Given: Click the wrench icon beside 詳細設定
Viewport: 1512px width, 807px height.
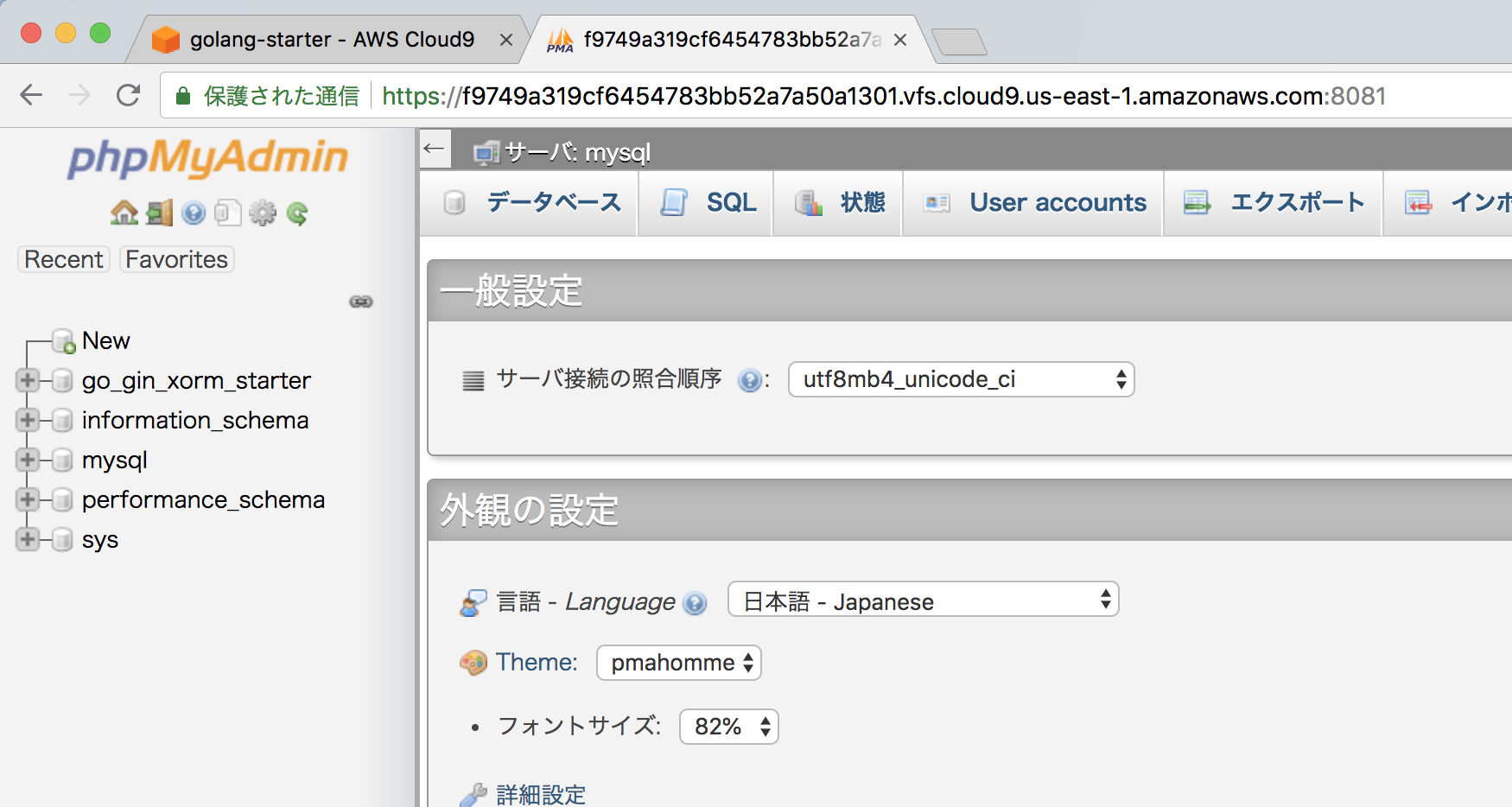Looking at the screenshot, I should click(x=473, y=795).
